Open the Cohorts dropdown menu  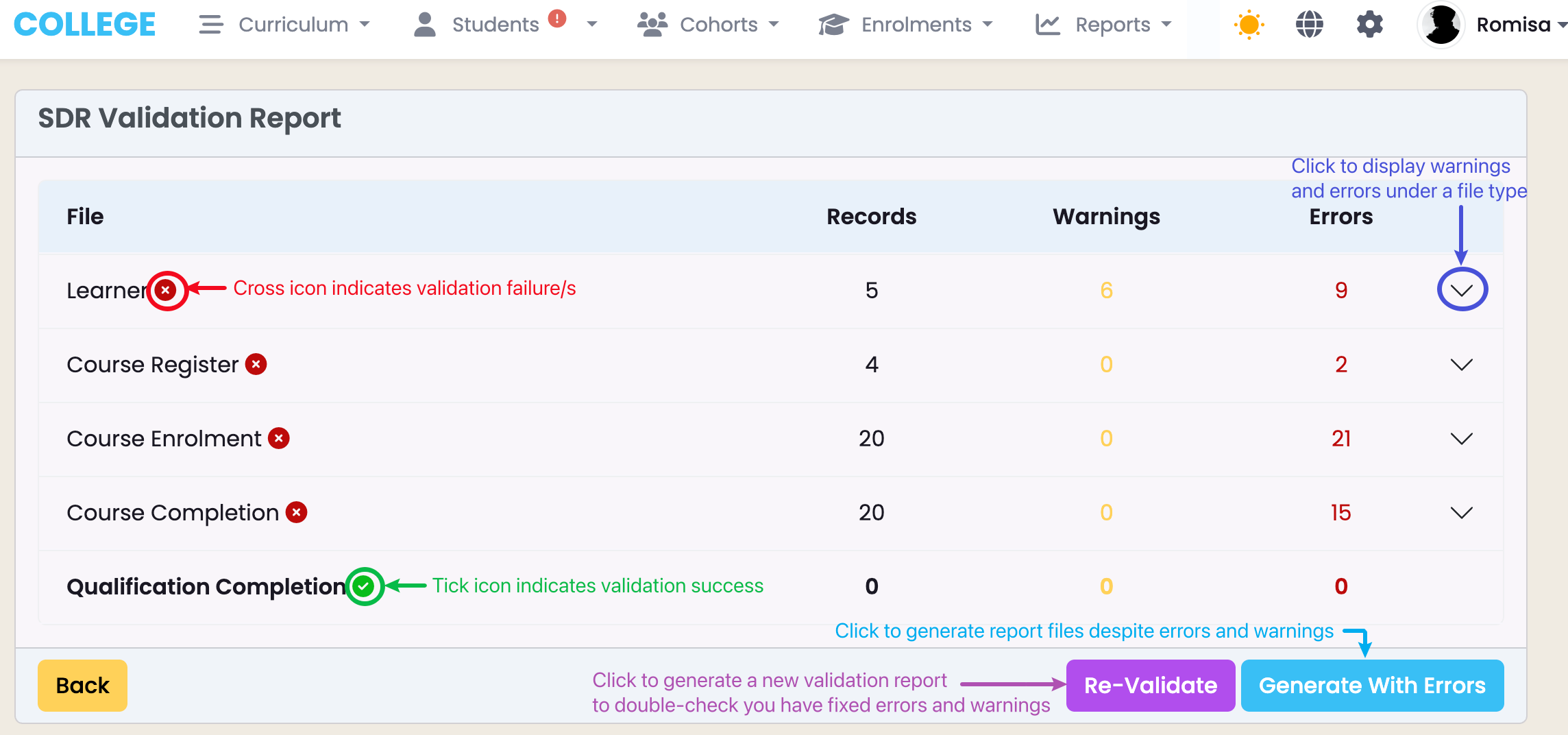click(x=709, y=25)
